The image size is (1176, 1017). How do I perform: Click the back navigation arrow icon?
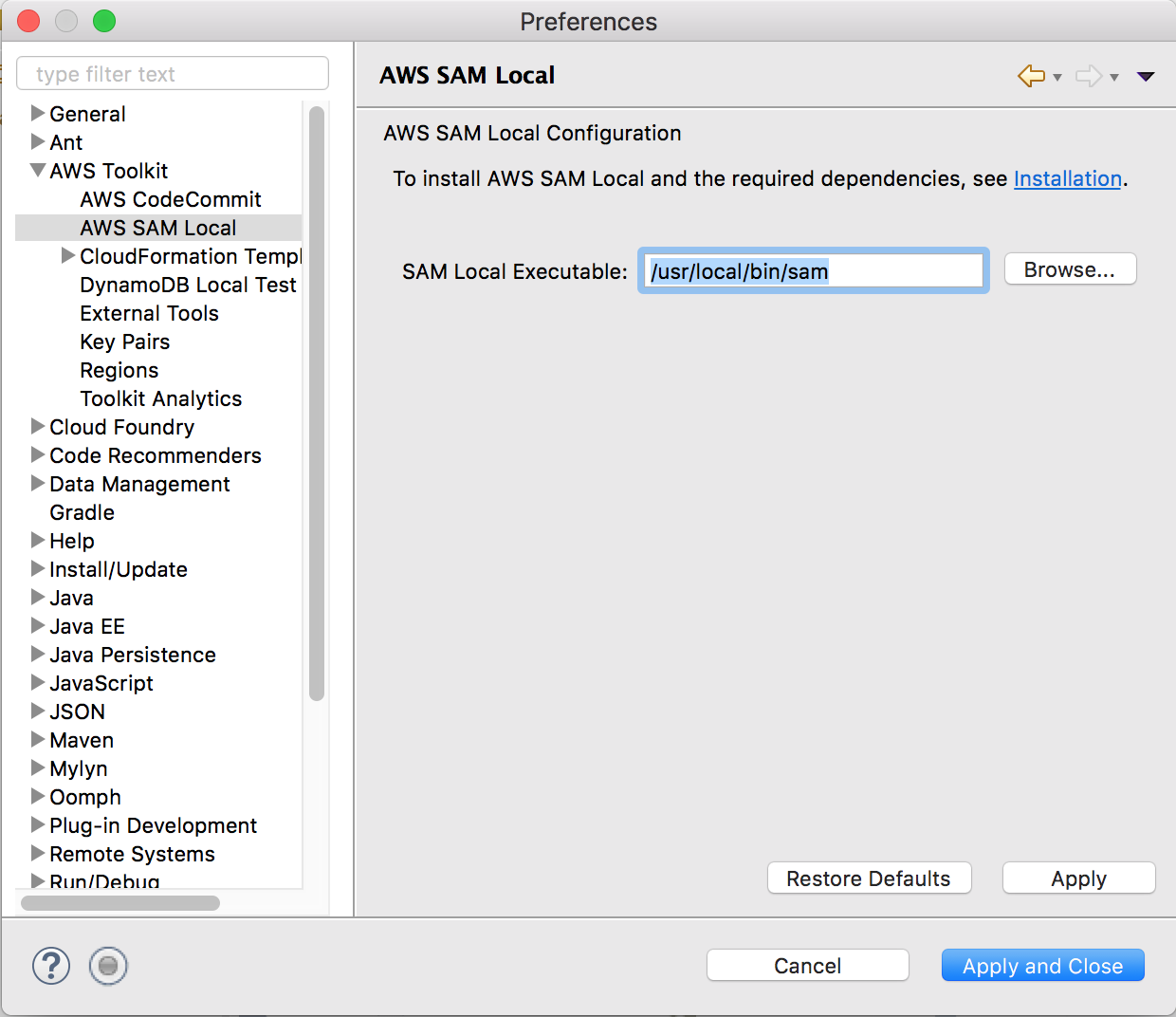pyautogui.click(x=1031, y=76)
